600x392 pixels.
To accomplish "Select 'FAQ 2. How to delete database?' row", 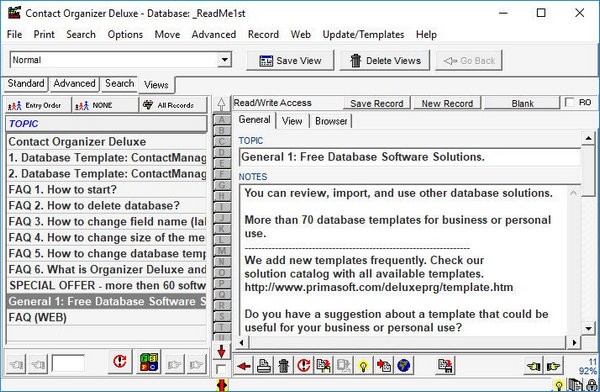I will click(x=106, y=206).
